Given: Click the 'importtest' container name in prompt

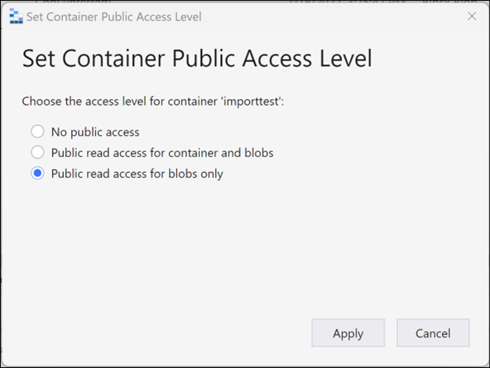Looking at the screenshot, I should [x=251, y=101].
